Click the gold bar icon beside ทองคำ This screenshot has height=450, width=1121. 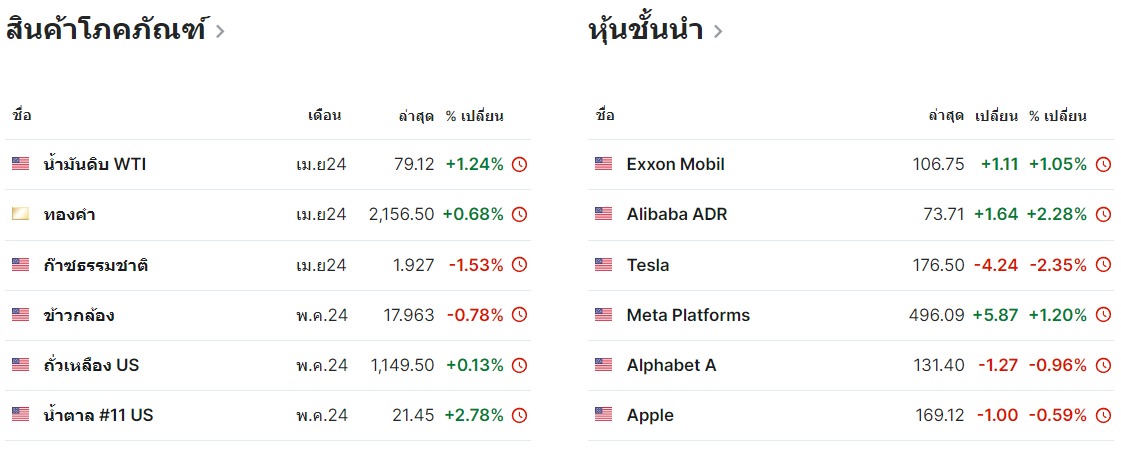coord(21,214)
